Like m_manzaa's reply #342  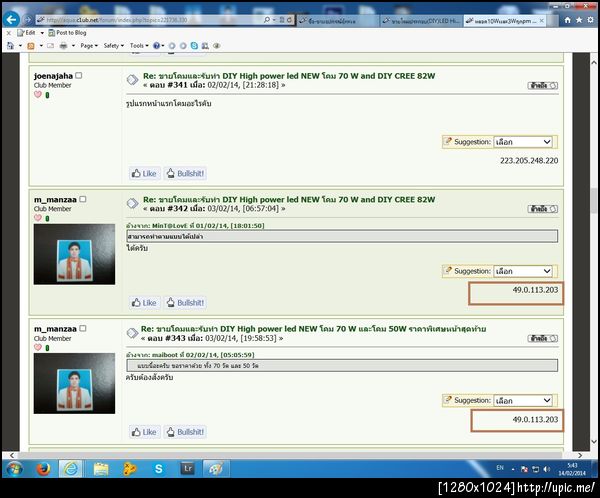[144, 303]
